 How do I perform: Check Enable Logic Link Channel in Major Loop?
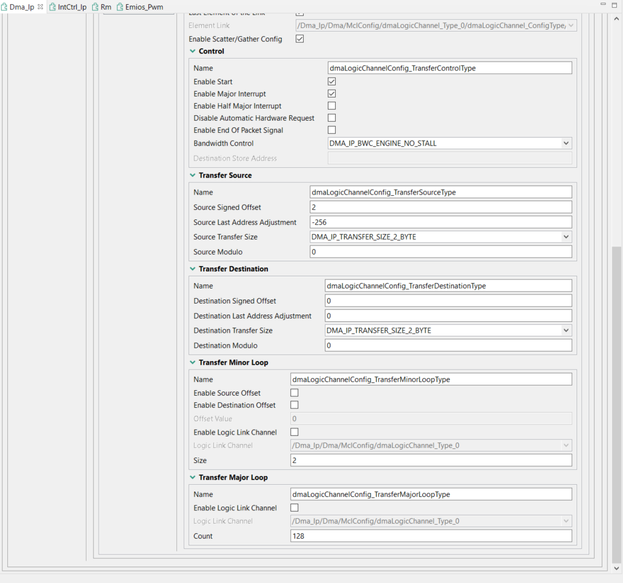tap(294, 508)
